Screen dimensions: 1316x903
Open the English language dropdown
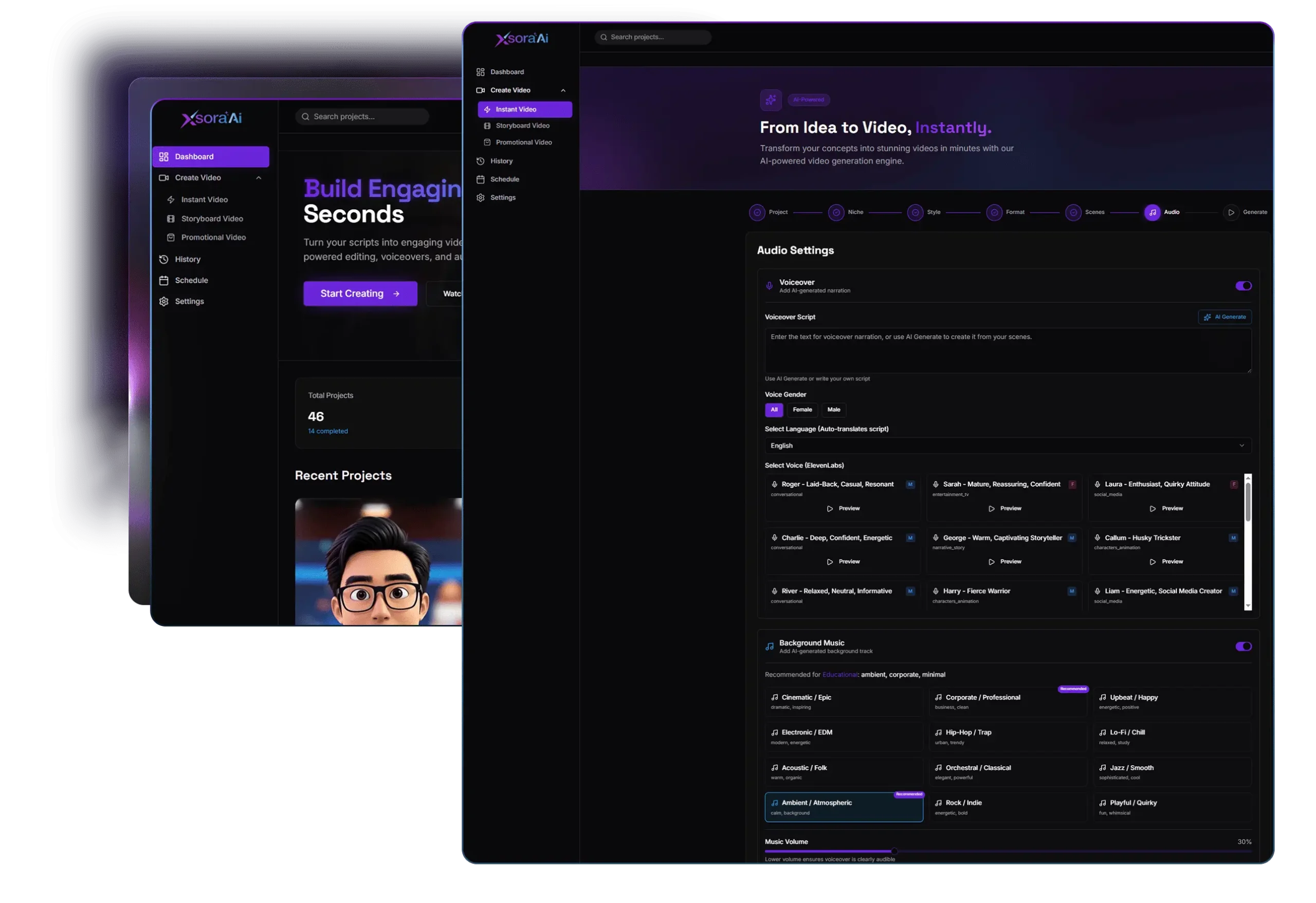coord(1009,446)
